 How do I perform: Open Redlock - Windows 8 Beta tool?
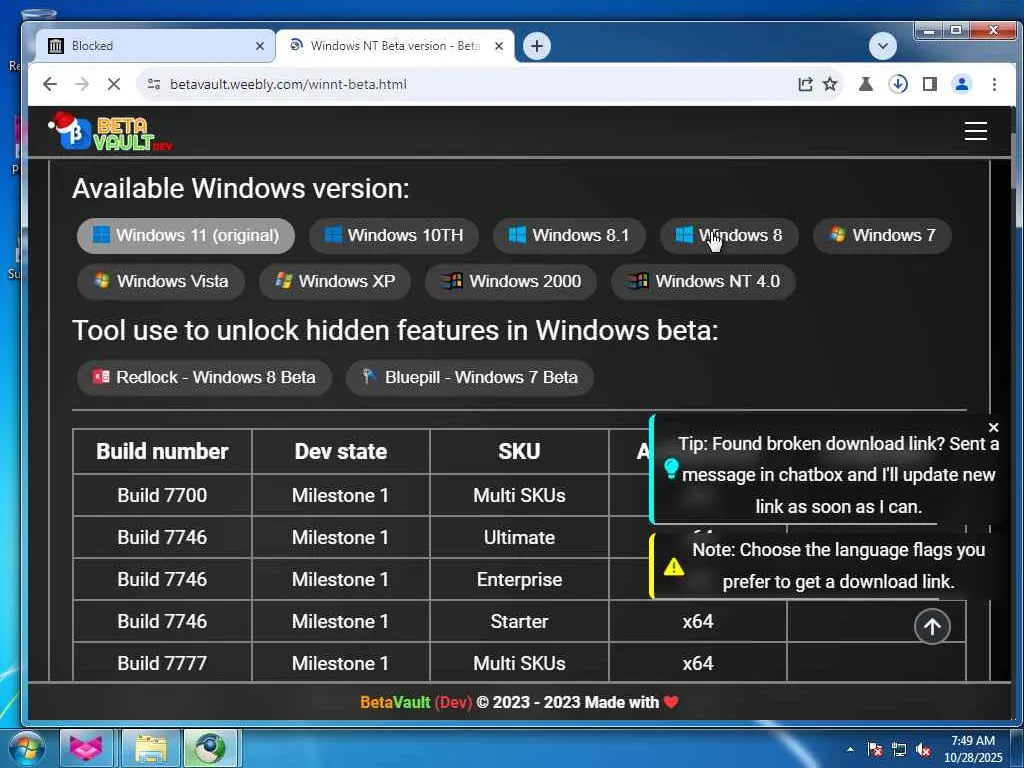point(204,377)
